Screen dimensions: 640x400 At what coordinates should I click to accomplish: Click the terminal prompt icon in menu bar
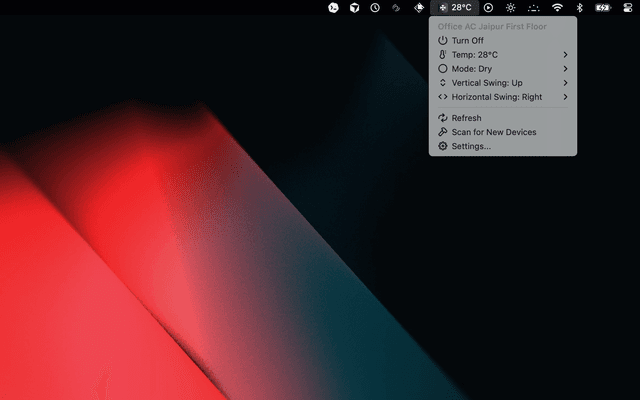click(x=333, y=7)
